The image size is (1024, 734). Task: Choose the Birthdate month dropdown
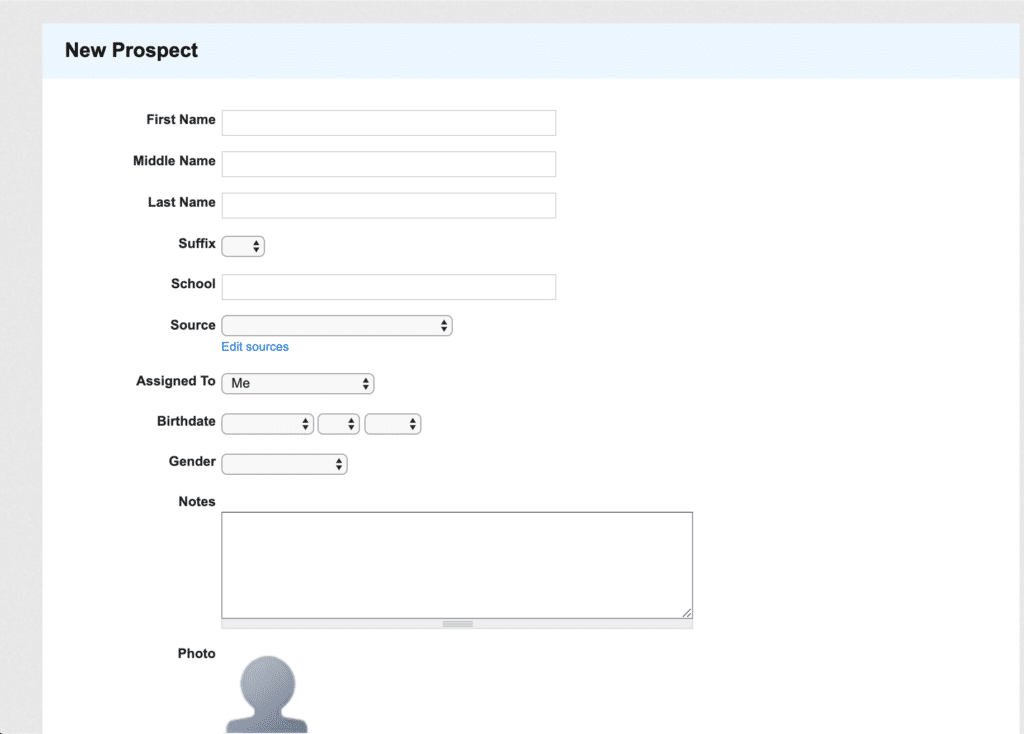pyautogui.click(x=268, y=424)
